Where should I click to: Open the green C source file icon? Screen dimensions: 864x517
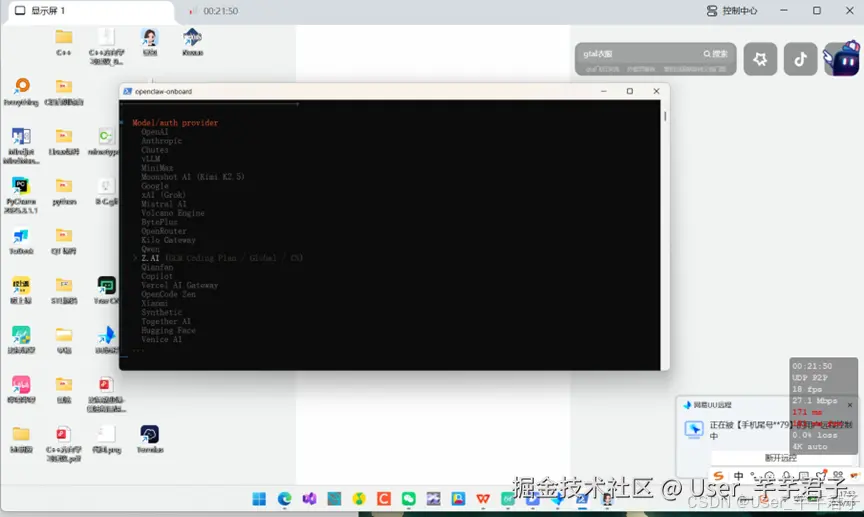(x=106, y=136)
